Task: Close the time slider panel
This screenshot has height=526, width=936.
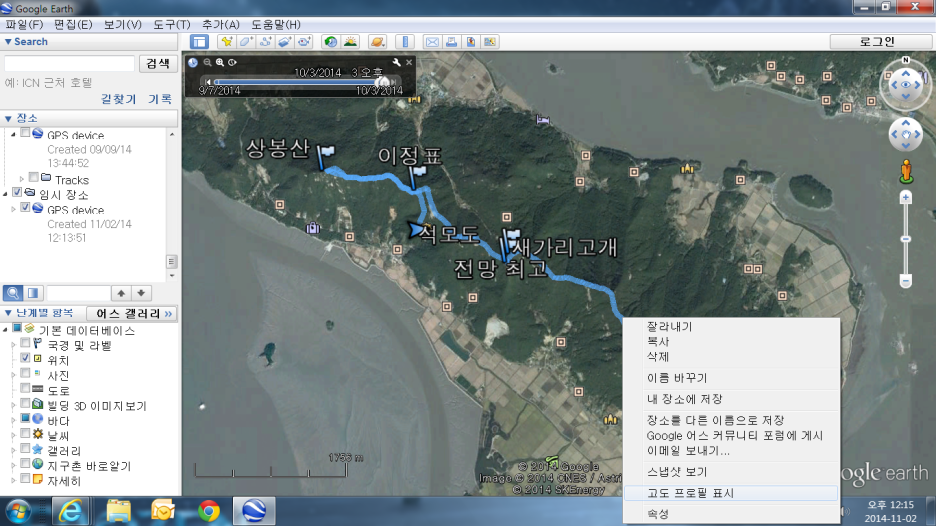Action: coord(409,62)
